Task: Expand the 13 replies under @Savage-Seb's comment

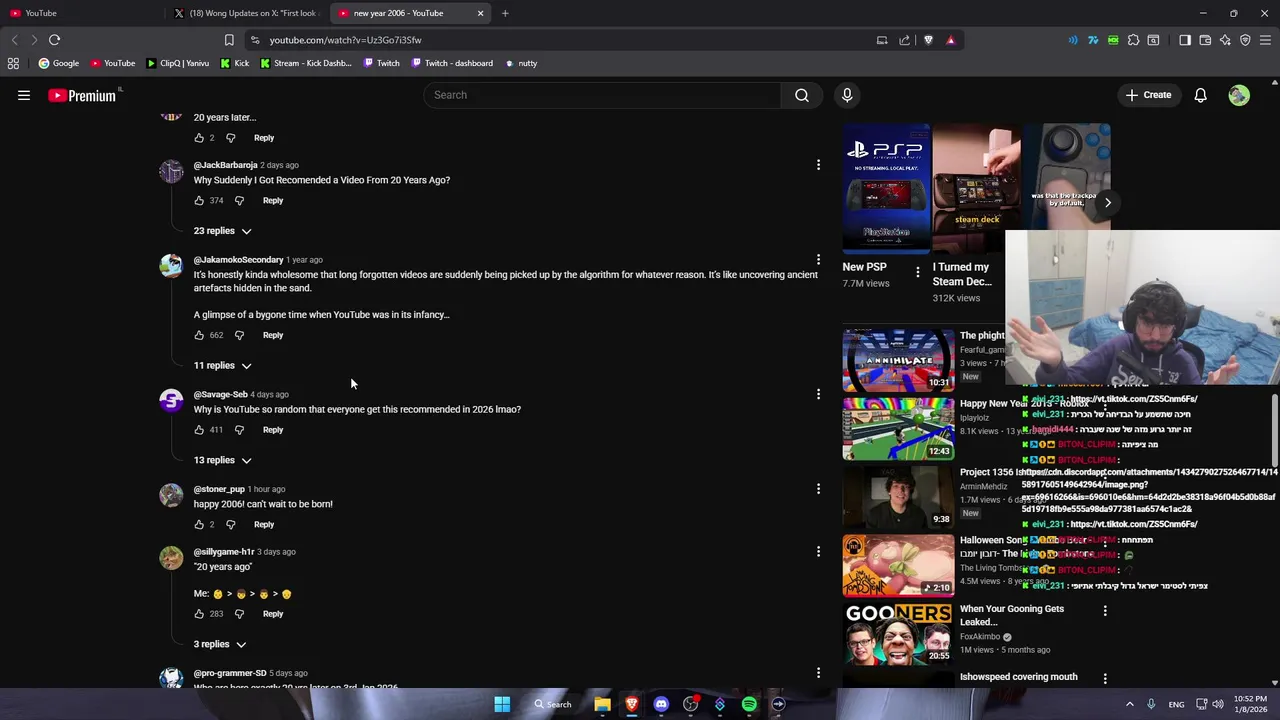Action: (222, 460)
